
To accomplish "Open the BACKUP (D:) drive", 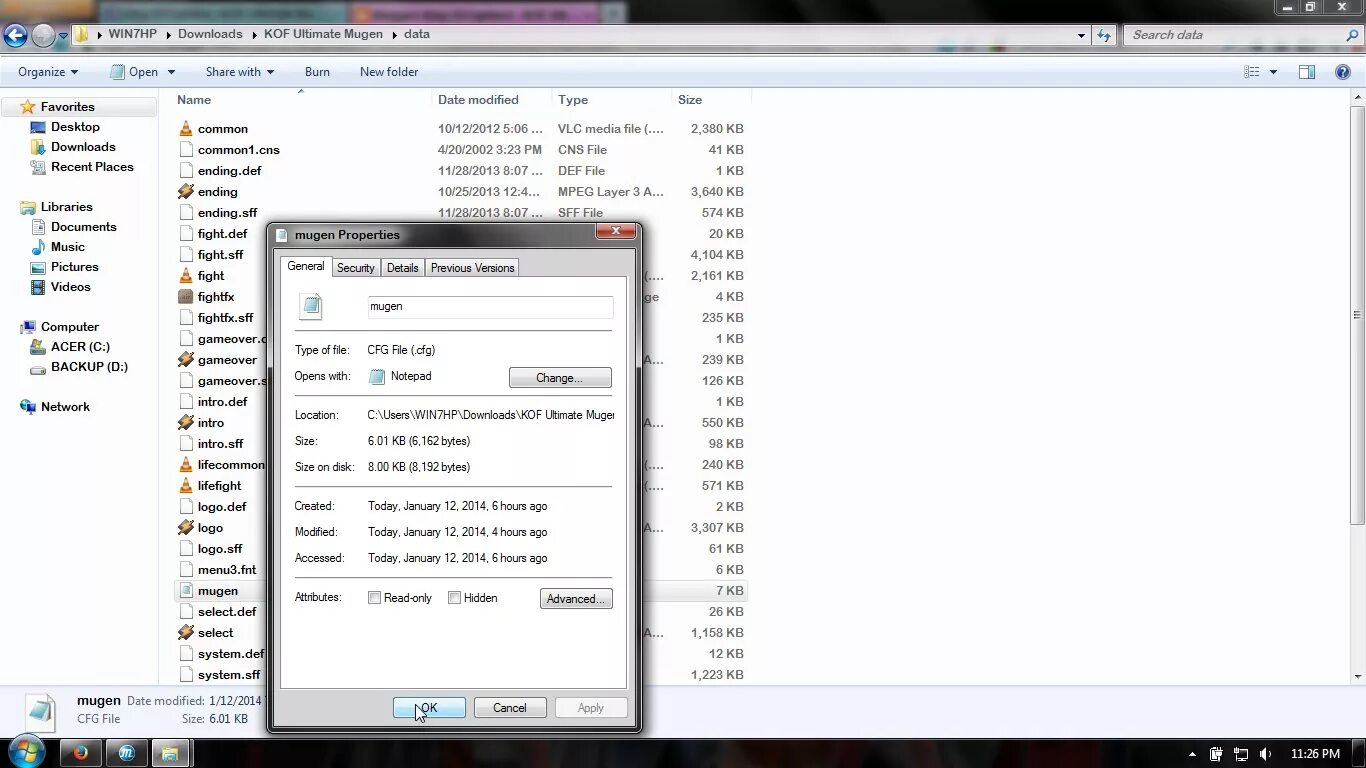I will pyautogui.click(x=89, y=367).
